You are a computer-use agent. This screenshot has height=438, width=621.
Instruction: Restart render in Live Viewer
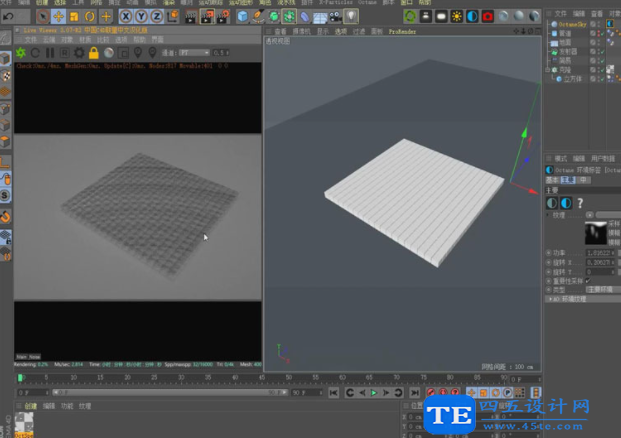pos(35,53)
